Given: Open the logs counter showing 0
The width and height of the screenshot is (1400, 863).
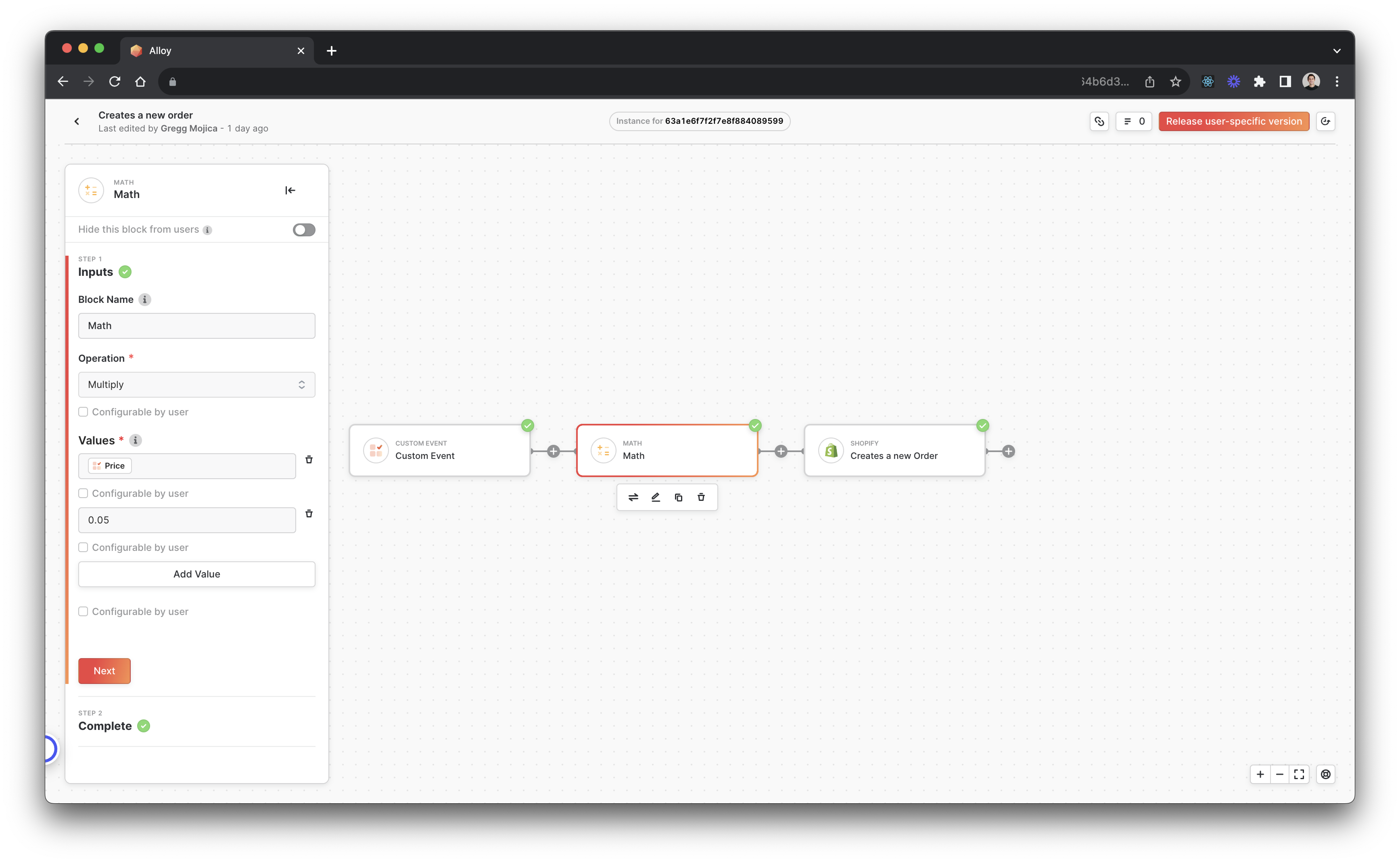Looking at the screenshot, I should [x=1134, y=122].
